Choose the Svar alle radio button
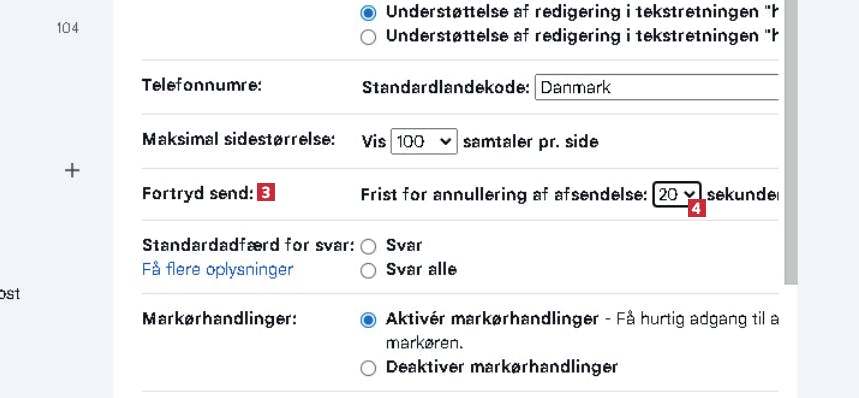Viewport: 859px width, 398px height. 368,270
